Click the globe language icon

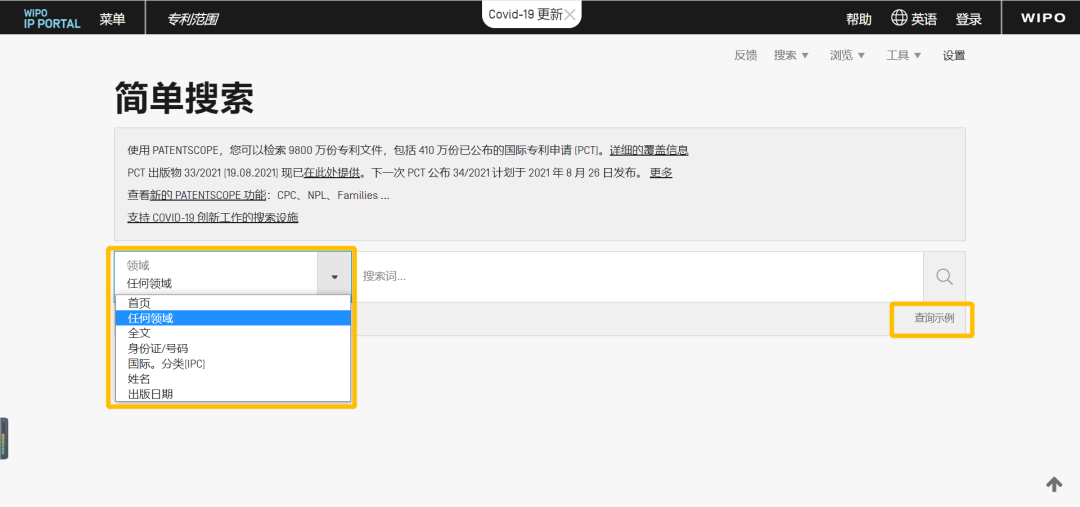tap(899, 18)
